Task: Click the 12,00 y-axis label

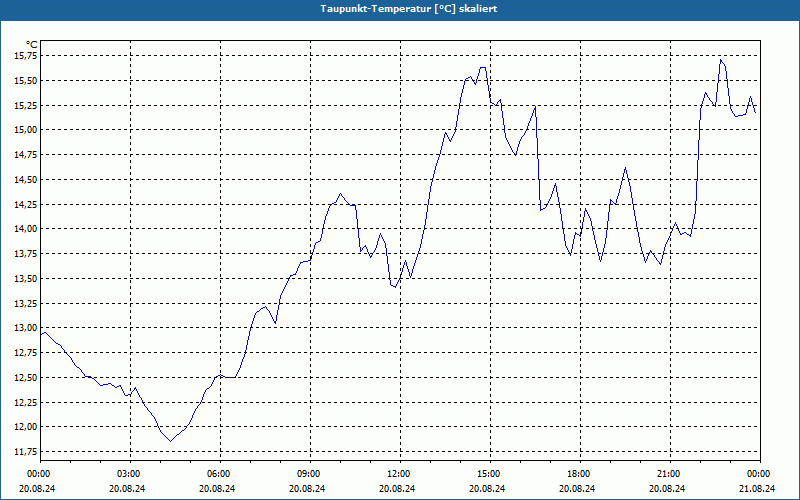Action: pos(26,427)
